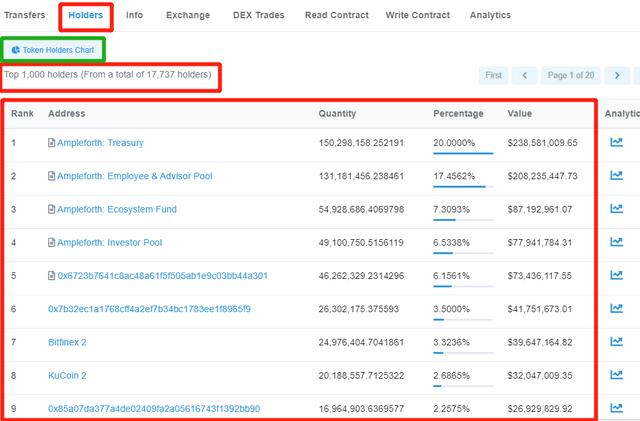Viewport: 640px width, 421px height.
Task: Open analytics chart for Bitfinex 2 row
Action: (x=616, y=341)
